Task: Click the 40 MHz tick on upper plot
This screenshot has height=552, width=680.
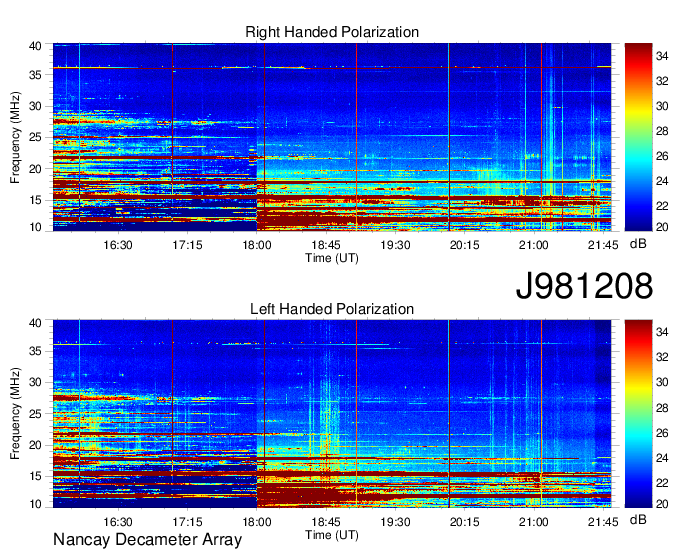Action: point(35,46)
